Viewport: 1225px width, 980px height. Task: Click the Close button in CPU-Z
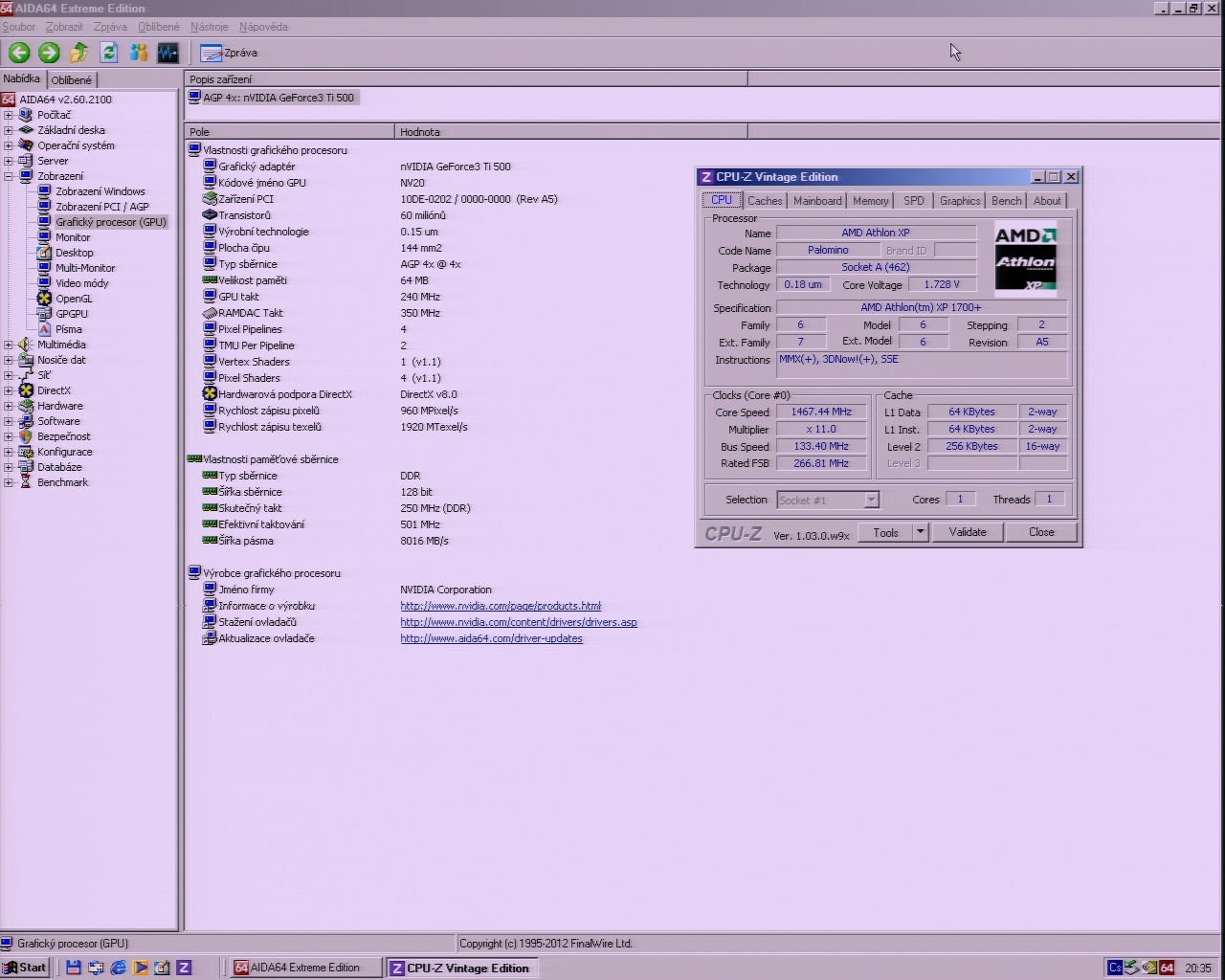1041,532
